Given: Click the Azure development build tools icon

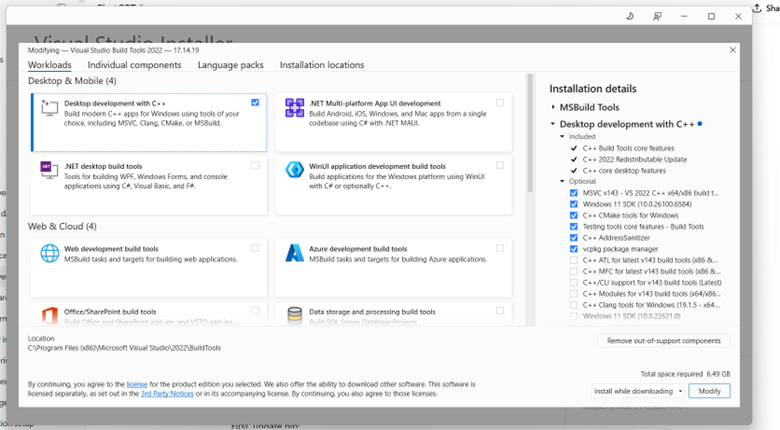Looking at the screenshot, I should tap(294, 253).
